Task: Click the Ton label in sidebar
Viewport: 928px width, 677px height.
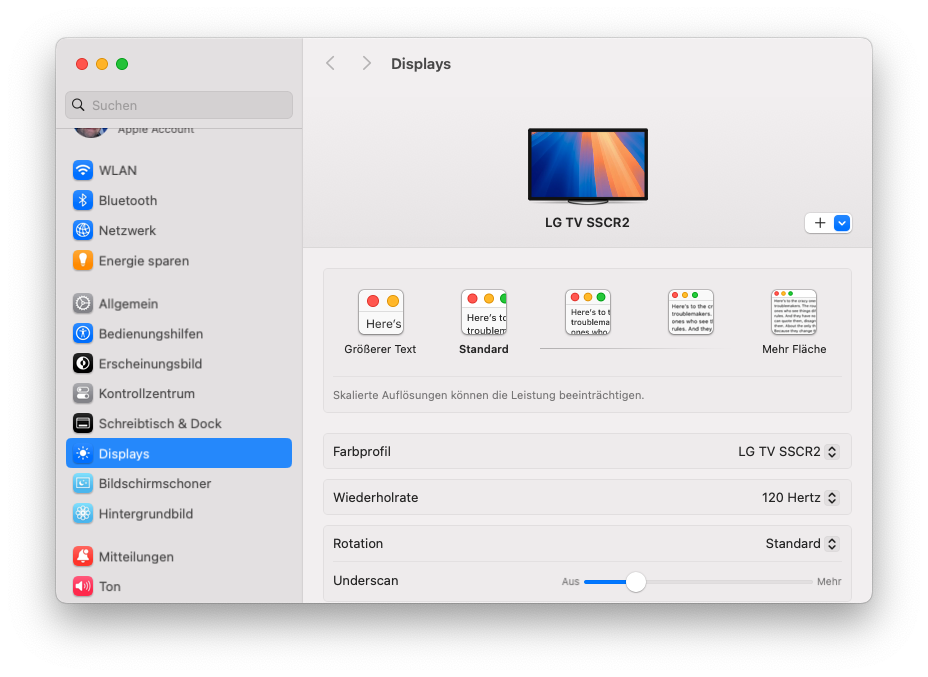Action: (x=109, y=586)
